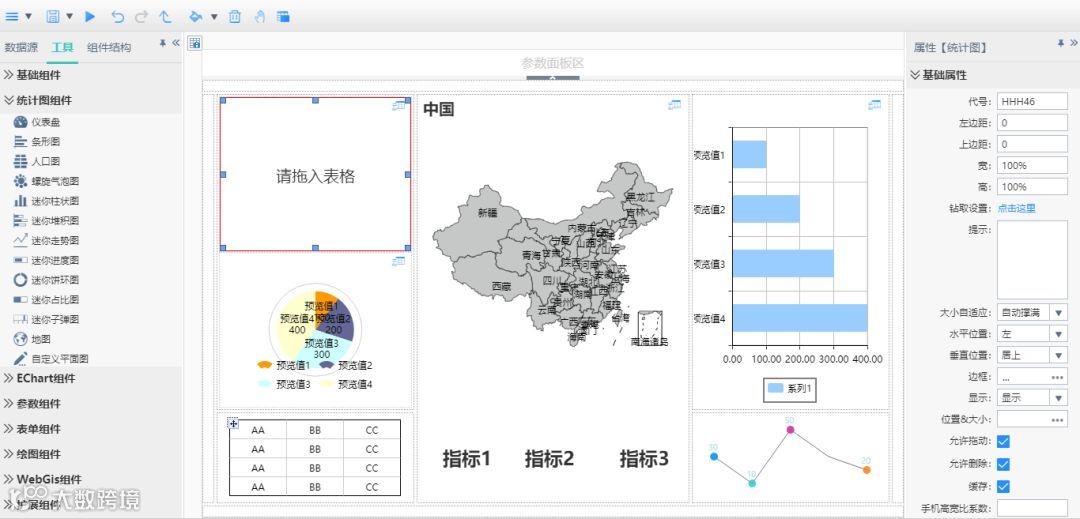This screenshot has height=519, width=1080.
Task: Delete component with trash icon
Action: coord(235,17)
